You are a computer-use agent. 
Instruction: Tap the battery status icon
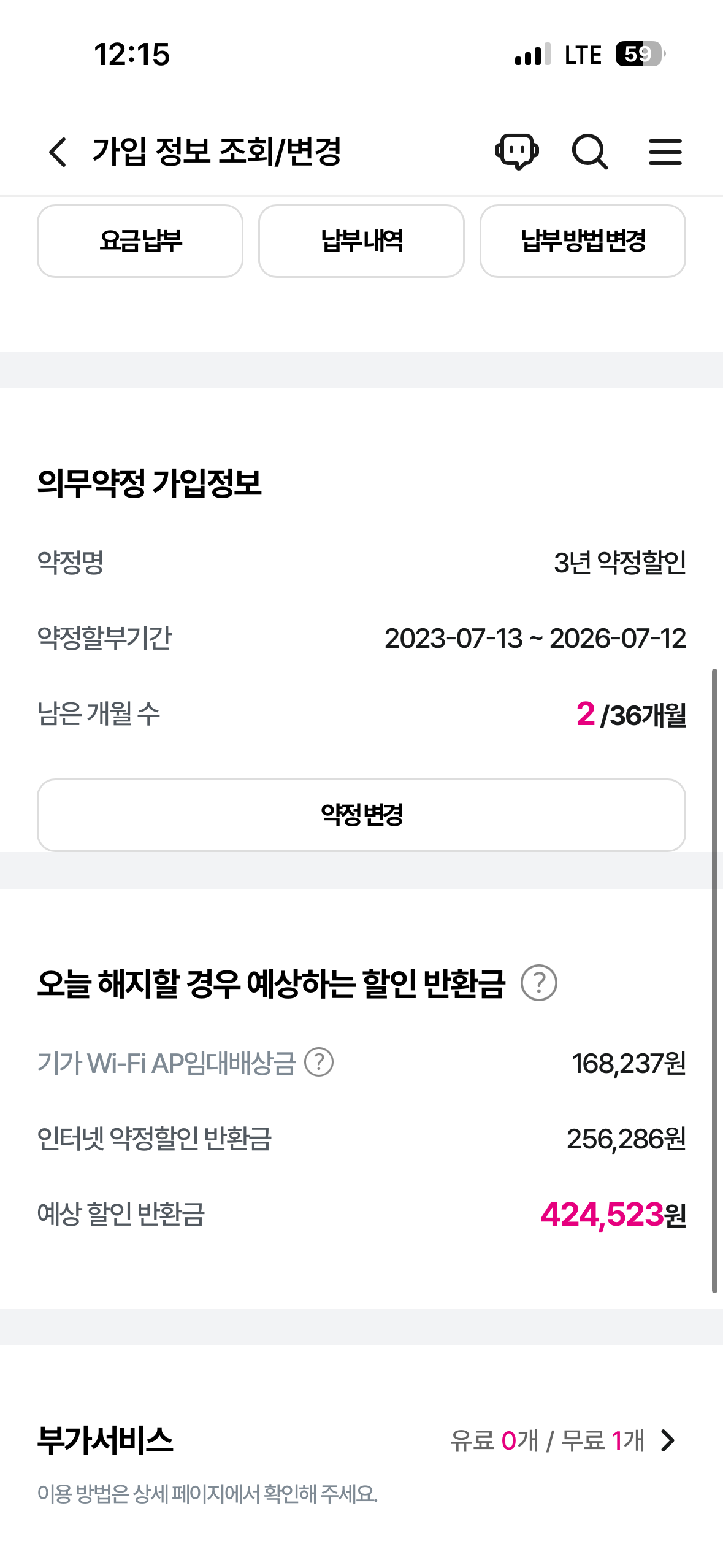[640, 55]
